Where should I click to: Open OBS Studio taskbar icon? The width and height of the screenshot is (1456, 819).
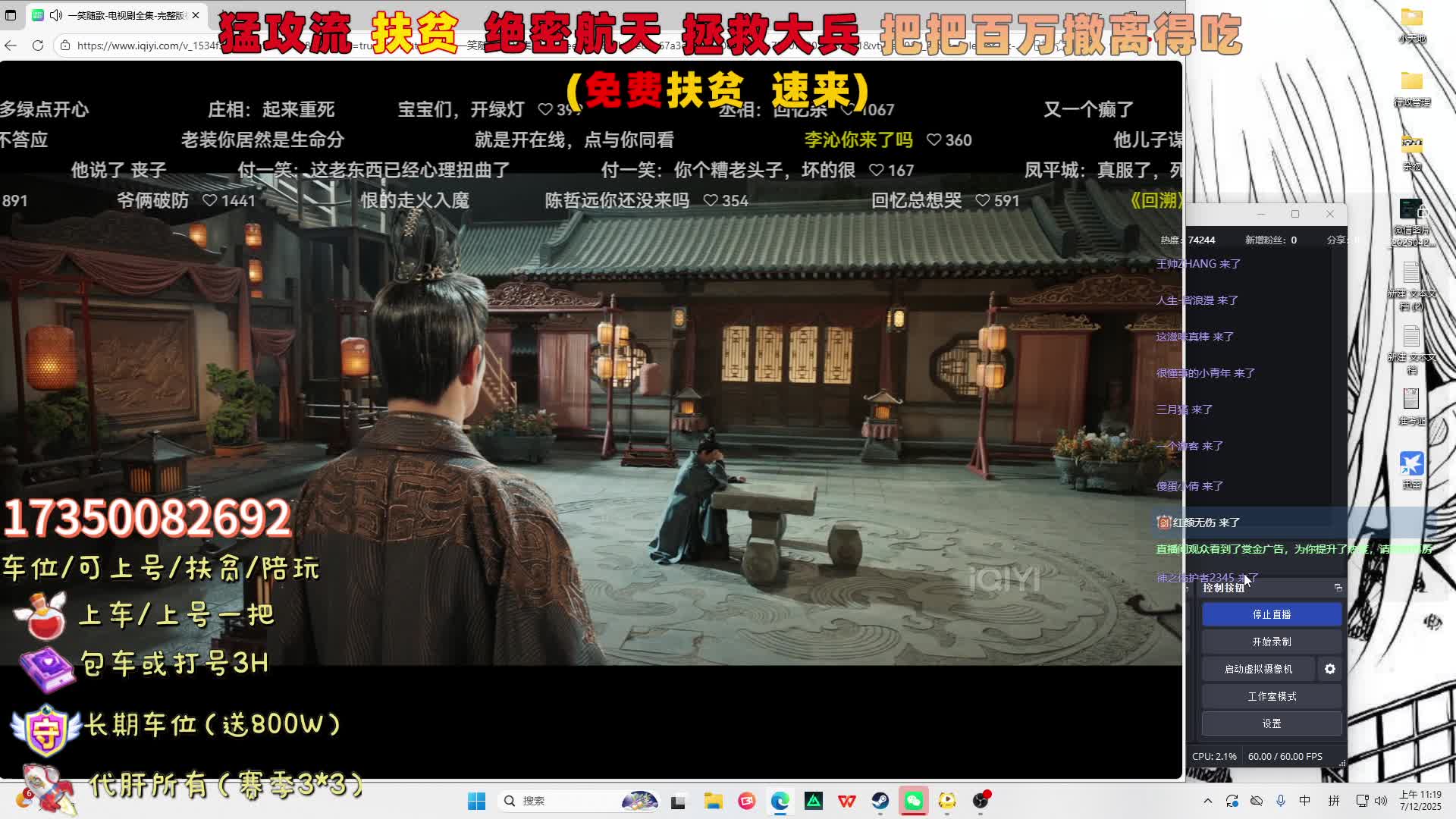pyautogui.click(x=981, y=801)
